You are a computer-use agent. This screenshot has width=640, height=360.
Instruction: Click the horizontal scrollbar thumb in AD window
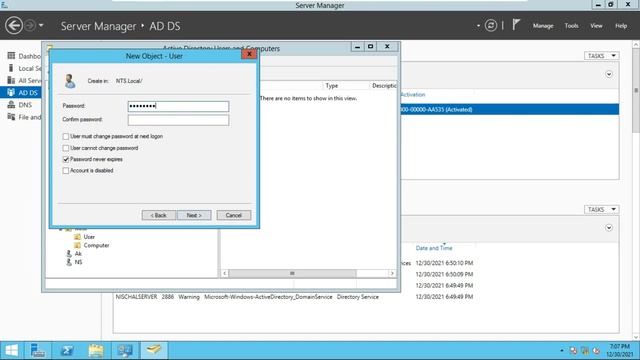292,273
